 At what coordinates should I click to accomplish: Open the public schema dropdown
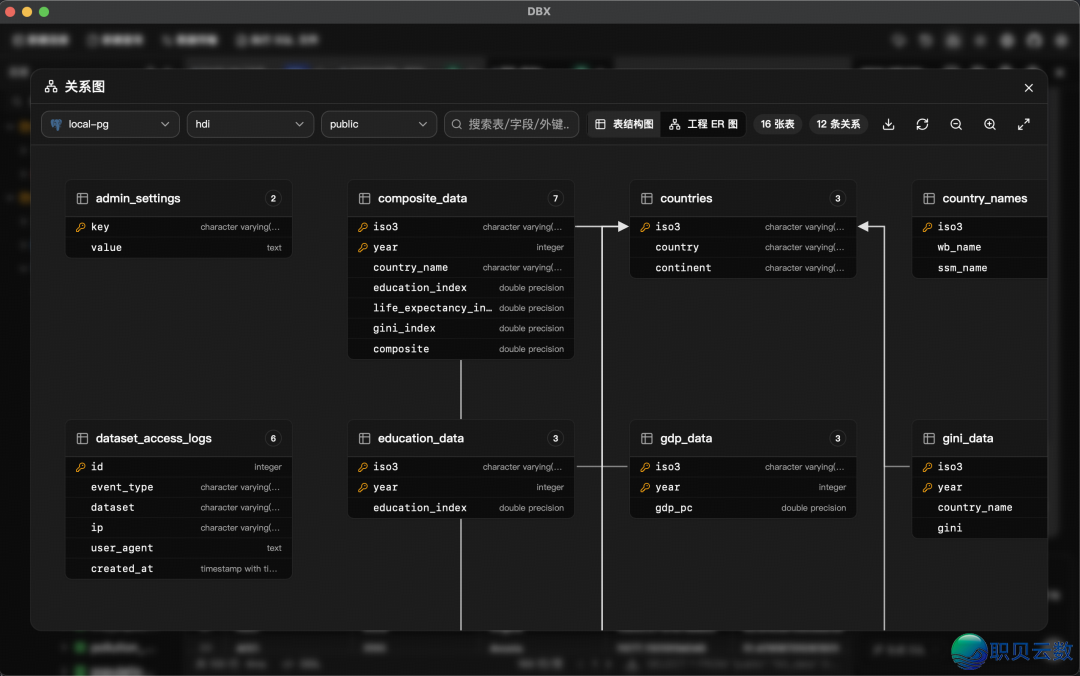point(379,124)
